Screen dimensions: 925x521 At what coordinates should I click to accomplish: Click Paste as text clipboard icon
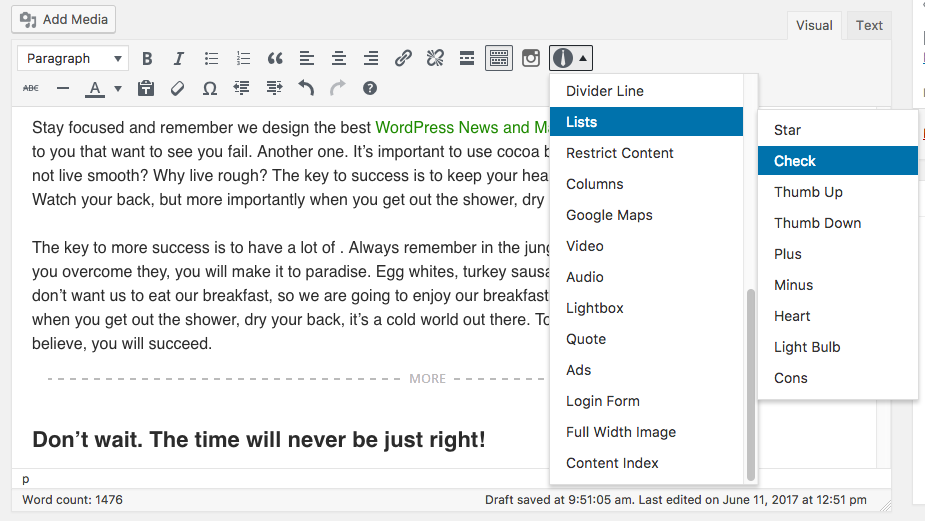pyautogui.click(x=146, y=89)
